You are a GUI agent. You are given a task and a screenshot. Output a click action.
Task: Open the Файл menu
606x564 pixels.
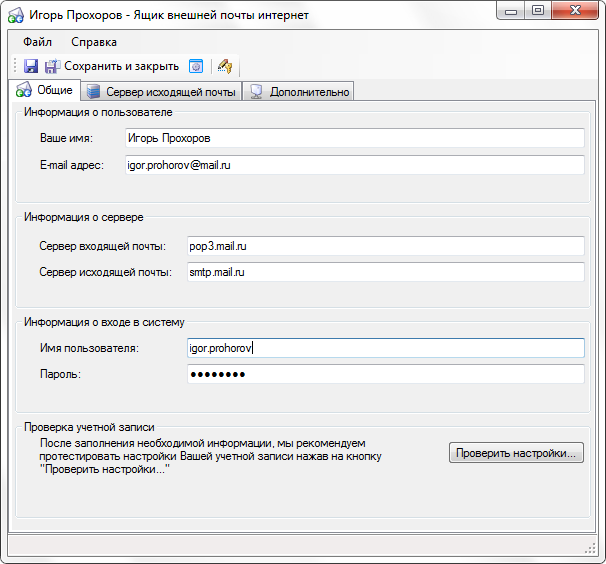pyautogui.click(x=37, y=42)
